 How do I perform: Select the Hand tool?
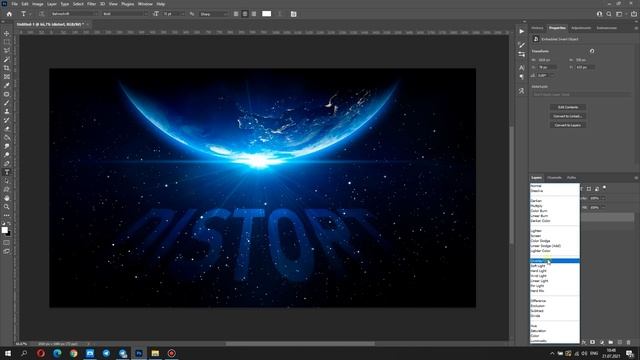coord(7,198)
